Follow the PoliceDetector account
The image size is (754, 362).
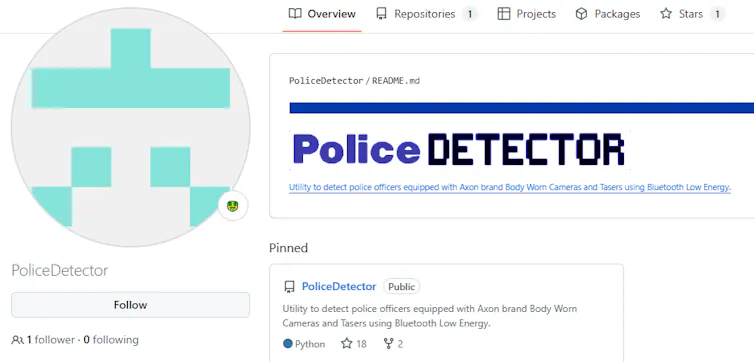(x=130, y=305)
